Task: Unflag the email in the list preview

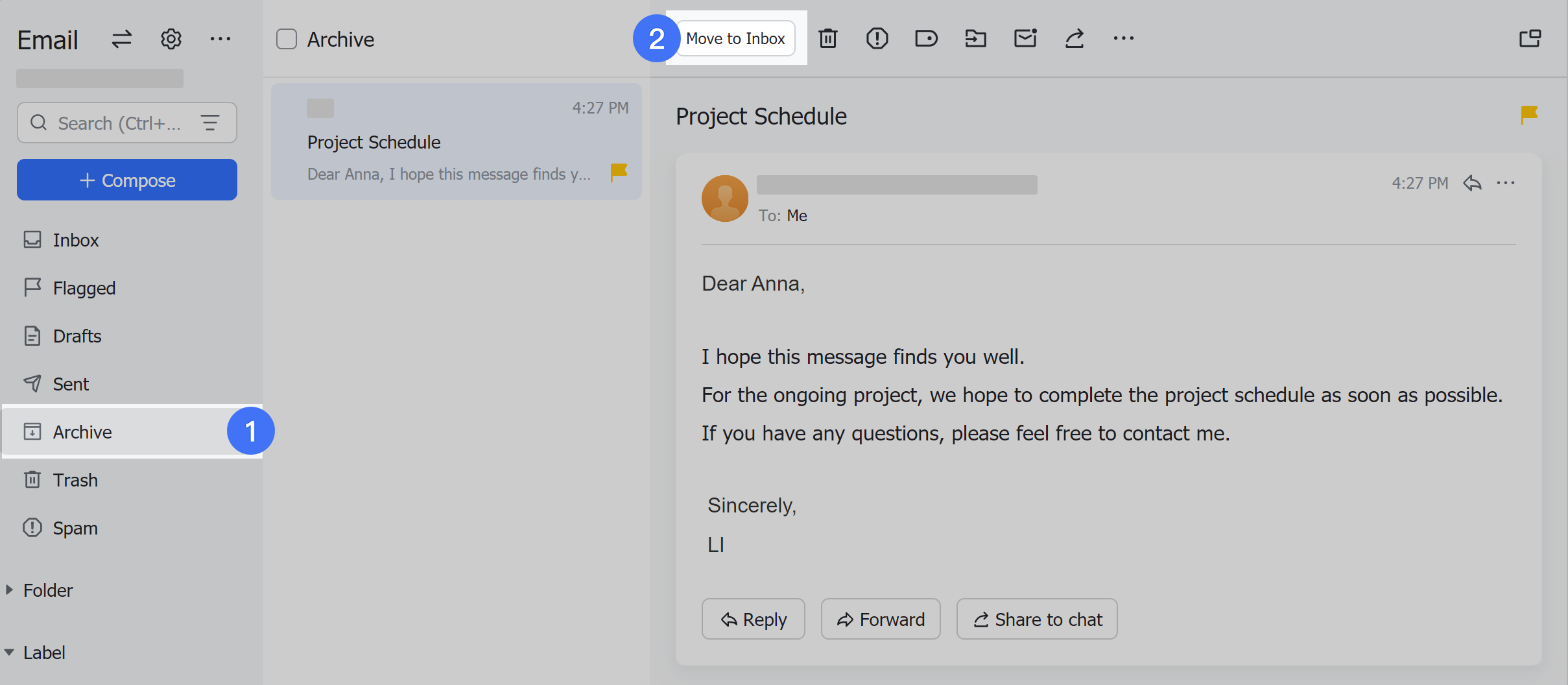Action: (x=618, y=172)
